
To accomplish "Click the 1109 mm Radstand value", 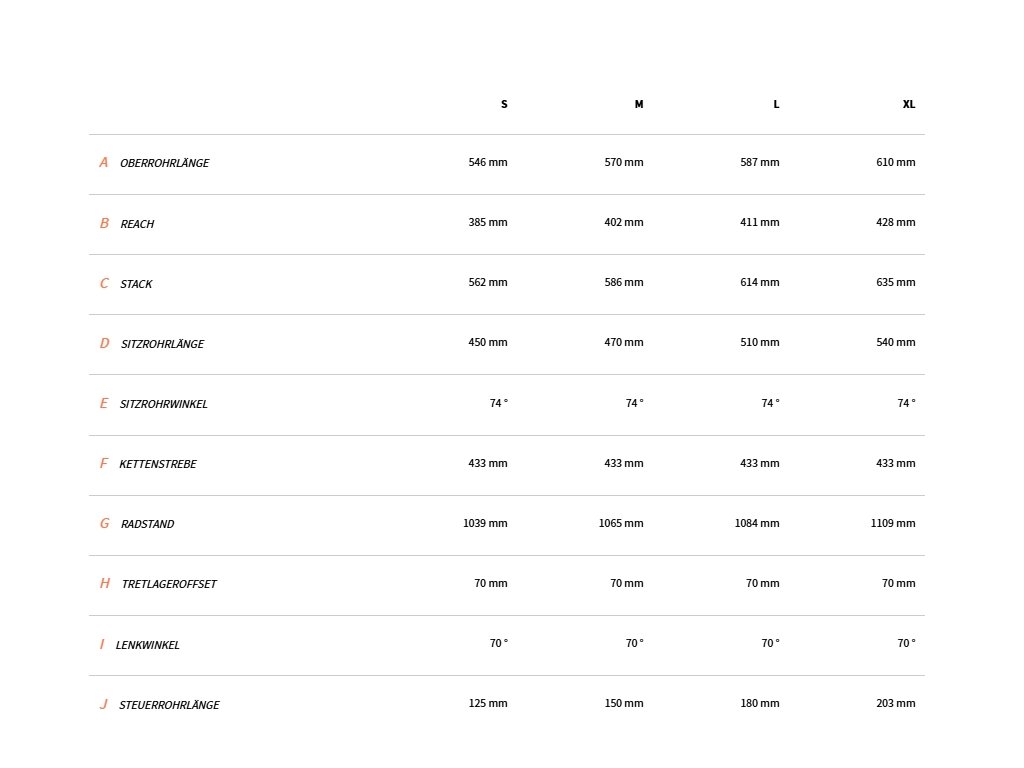I will [x=893, y=523].
